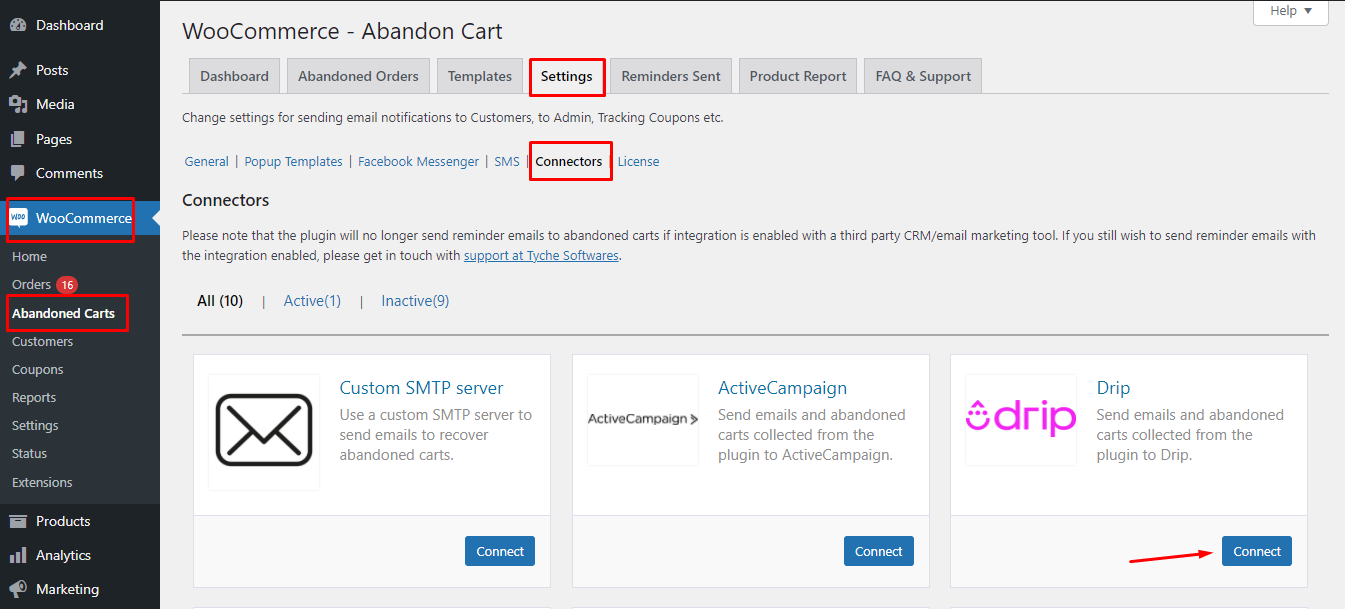Screen dimensions: 1345x609
Task: Select Abandoned Carts submenu item
Action: click(63, 313)
